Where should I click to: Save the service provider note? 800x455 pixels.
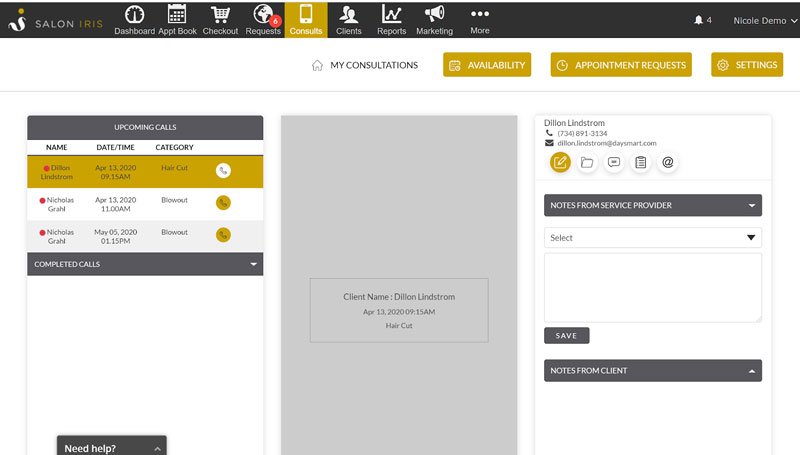566,336
